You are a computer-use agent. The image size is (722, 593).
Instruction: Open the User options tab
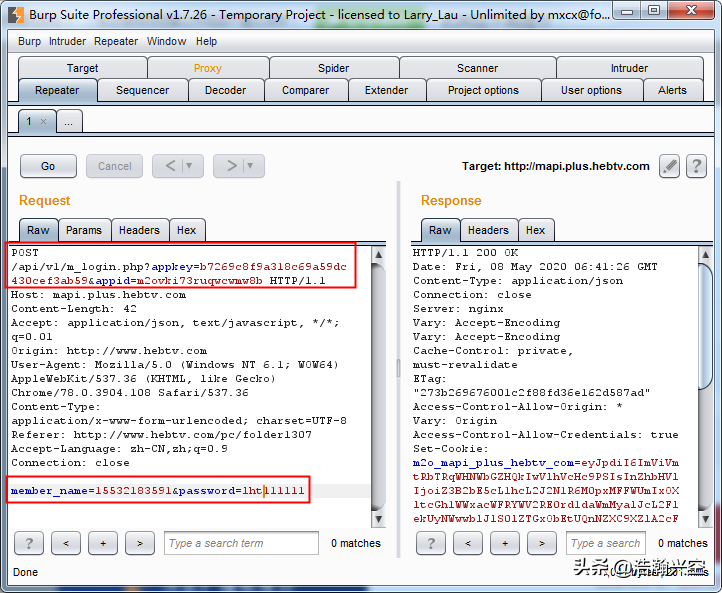[592, 90]
